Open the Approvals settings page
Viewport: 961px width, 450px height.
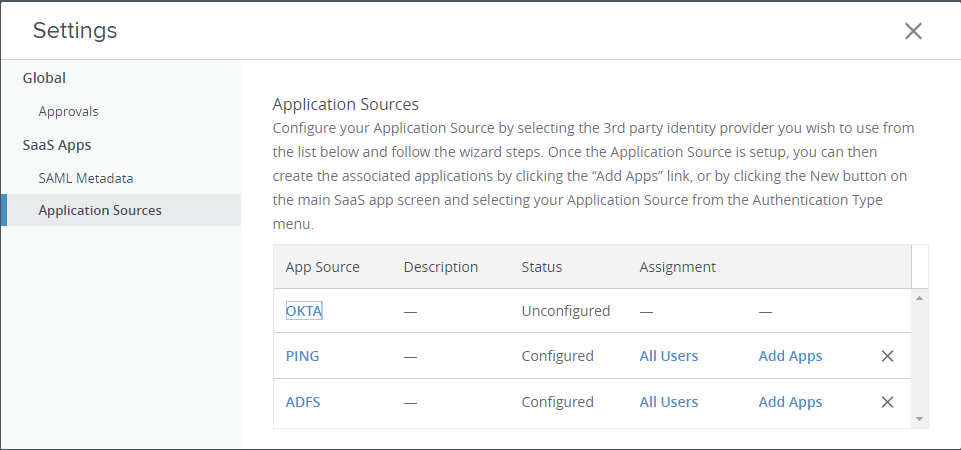pos(68,111)
